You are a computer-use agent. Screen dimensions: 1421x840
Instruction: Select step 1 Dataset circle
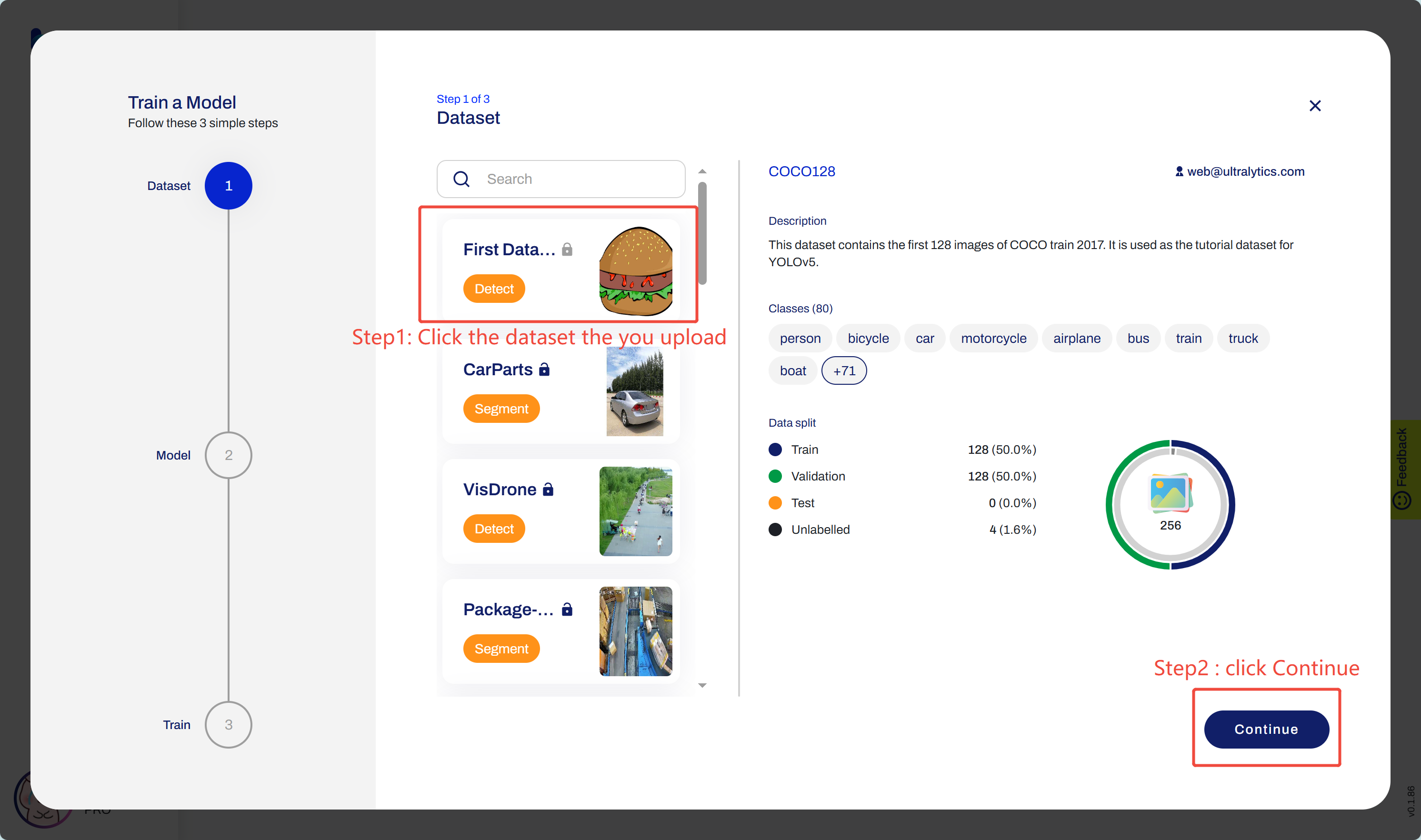(x=228, y=186)
